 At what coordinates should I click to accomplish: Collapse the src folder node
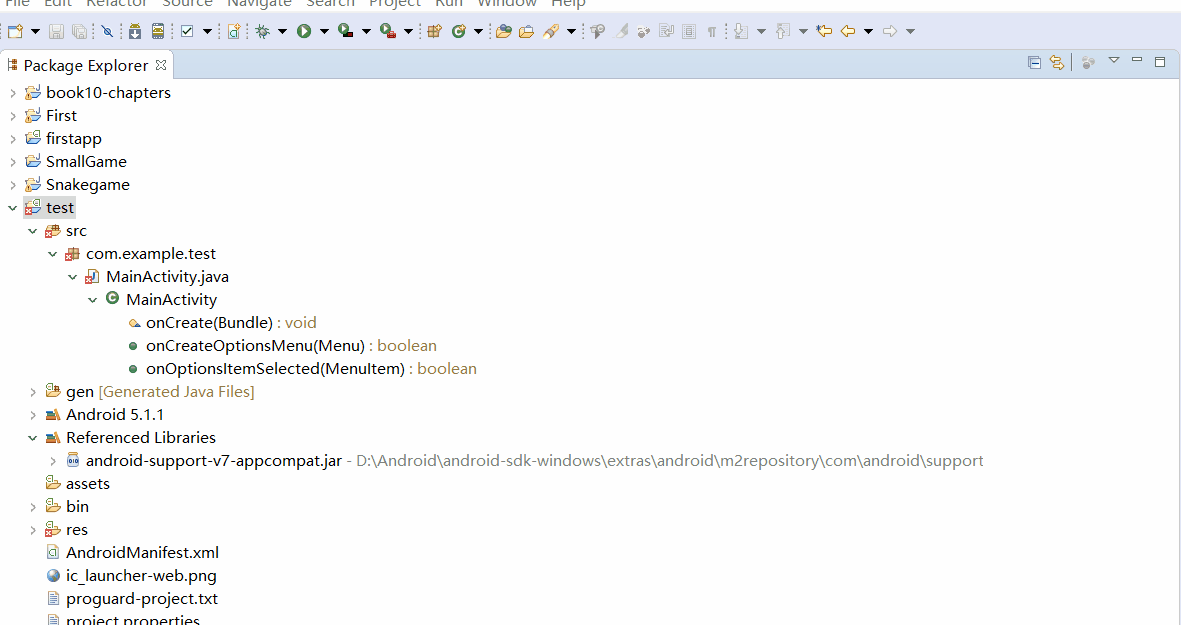pos(32,231)
